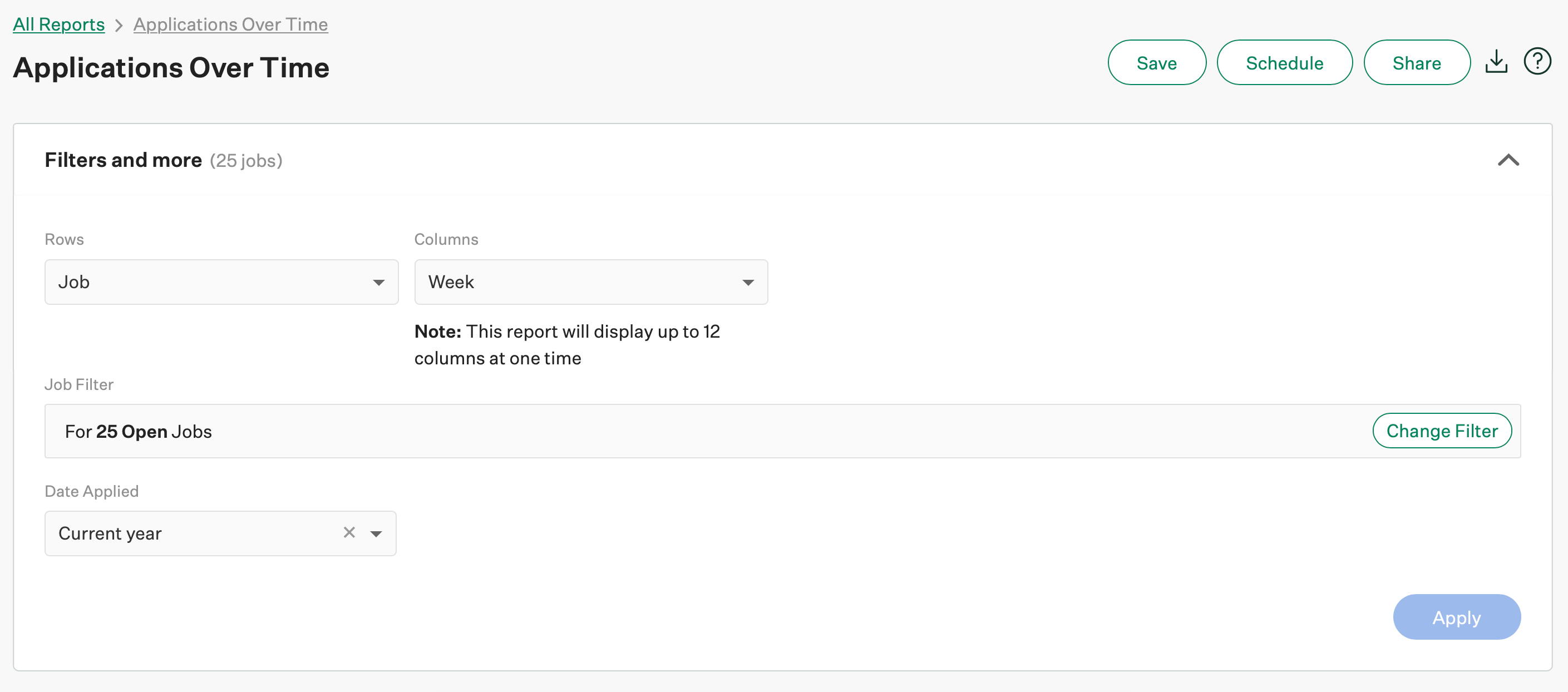1568x692 pixels.
Task: Open the Rows dropdown showing Job
Action: tap(221, 282)
